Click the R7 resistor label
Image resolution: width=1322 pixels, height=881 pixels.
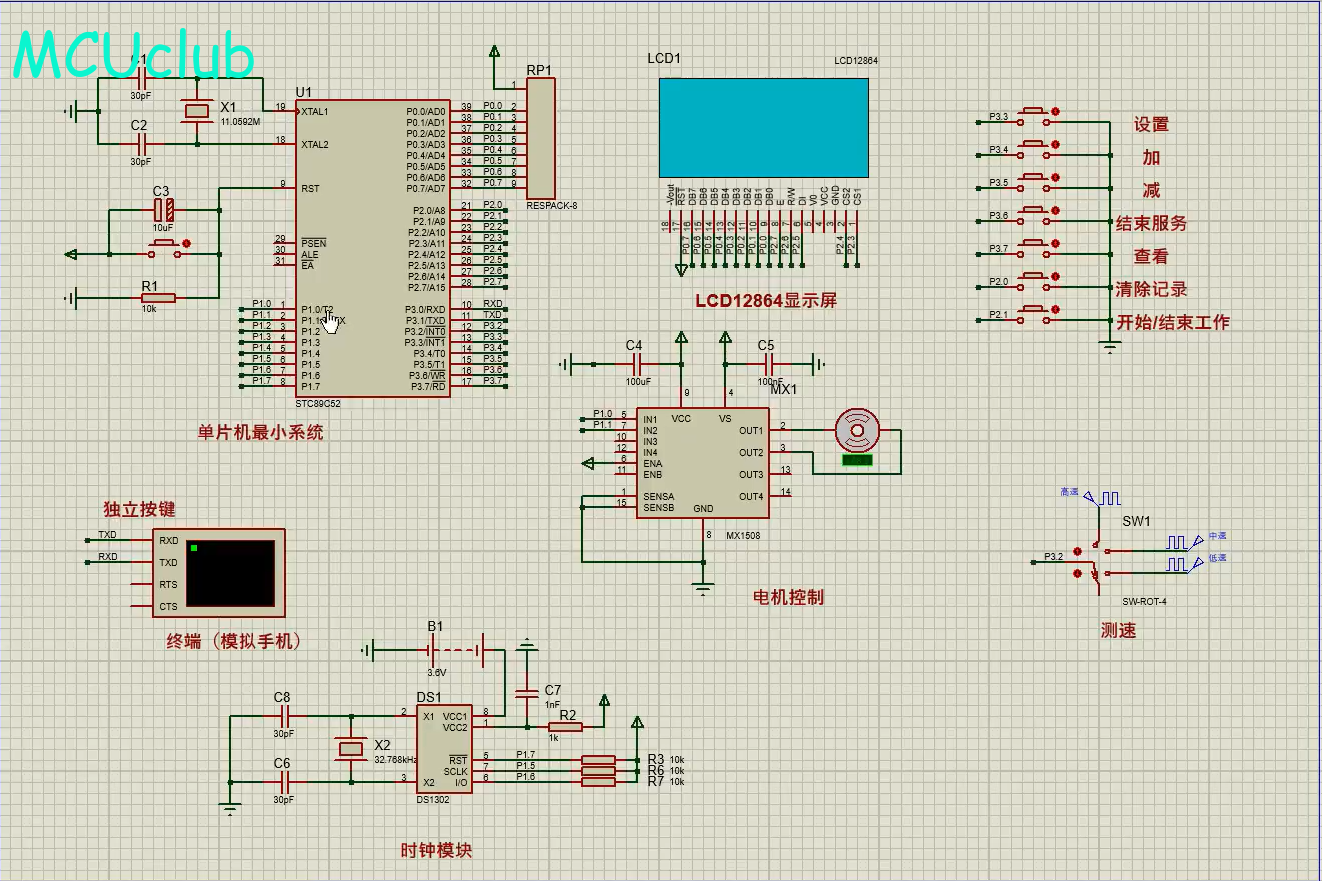(x=656, y=781)
